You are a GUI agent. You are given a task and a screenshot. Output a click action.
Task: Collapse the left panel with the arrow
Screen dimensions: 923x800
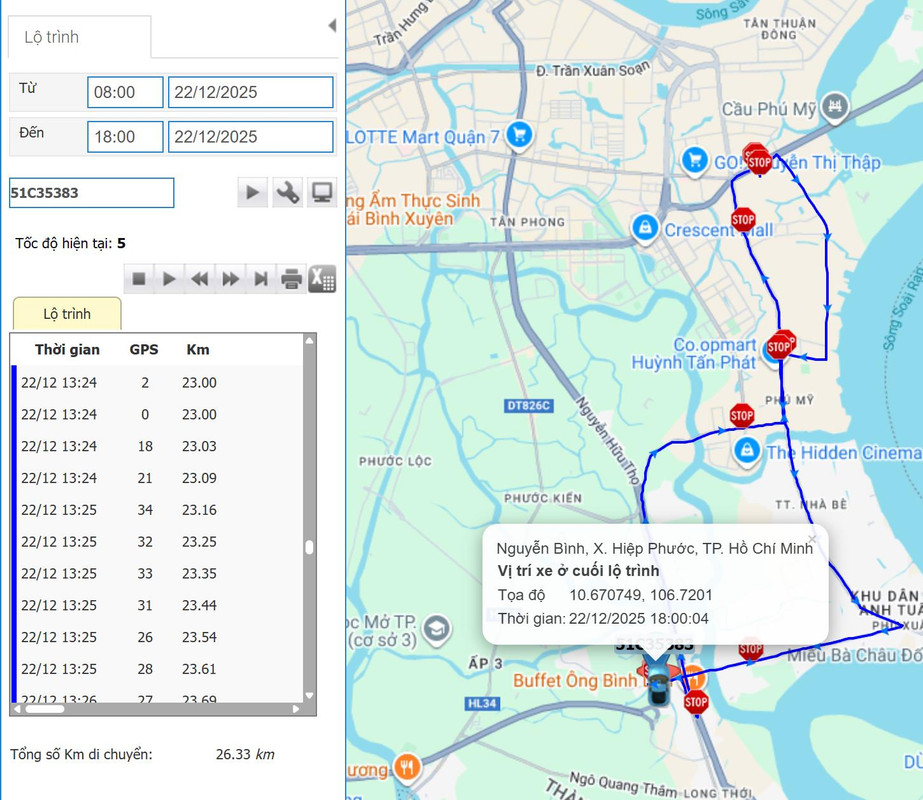point(332,25)
